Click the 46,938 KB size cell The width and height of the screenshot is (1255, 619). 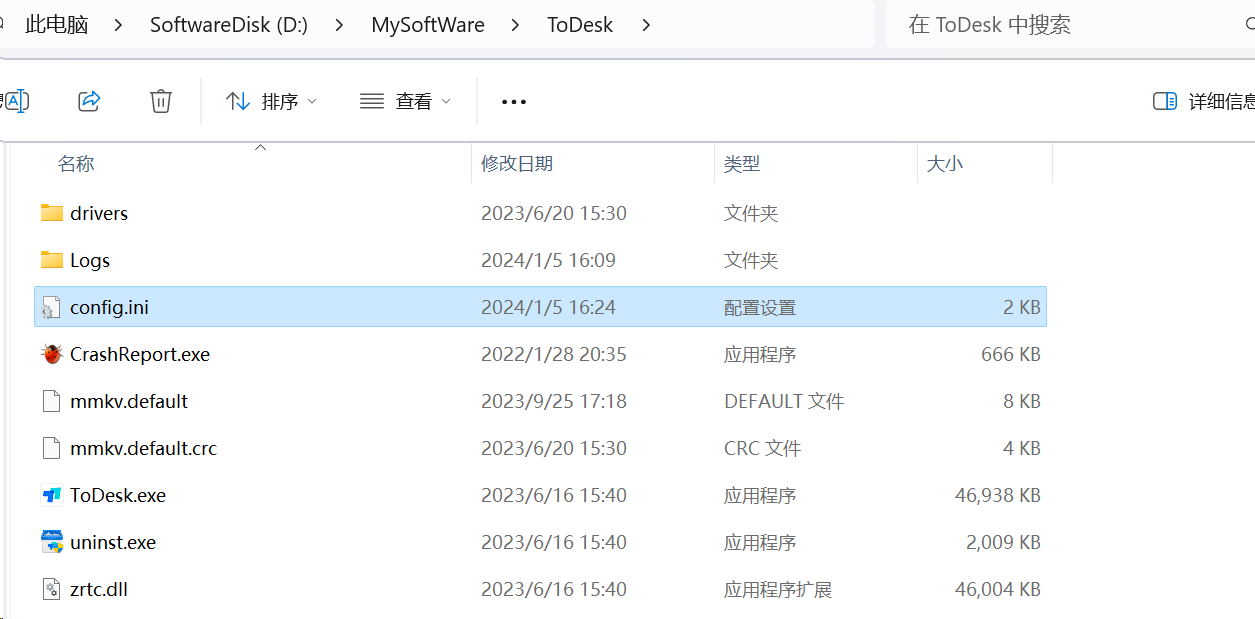coord(998,495)
